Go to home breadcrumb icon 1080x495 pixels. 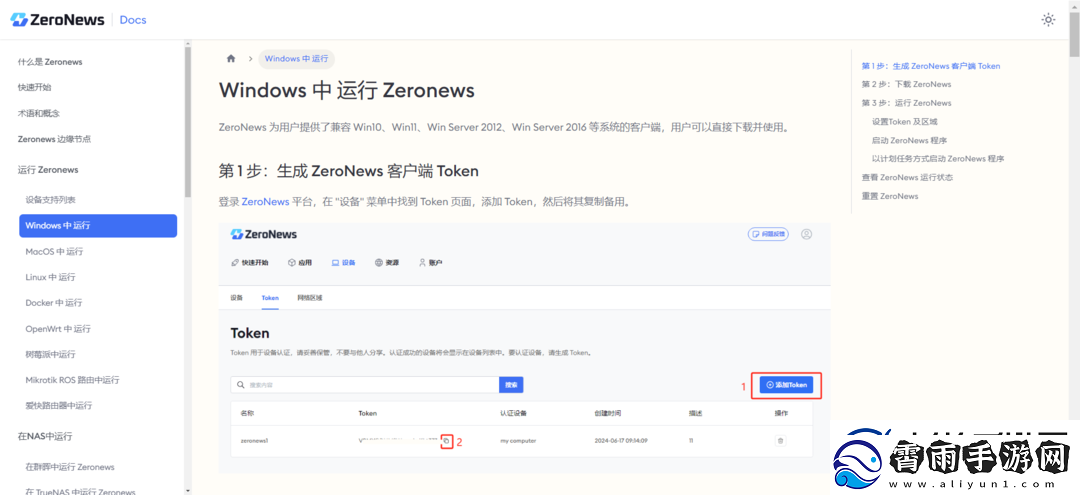(231, 59)
